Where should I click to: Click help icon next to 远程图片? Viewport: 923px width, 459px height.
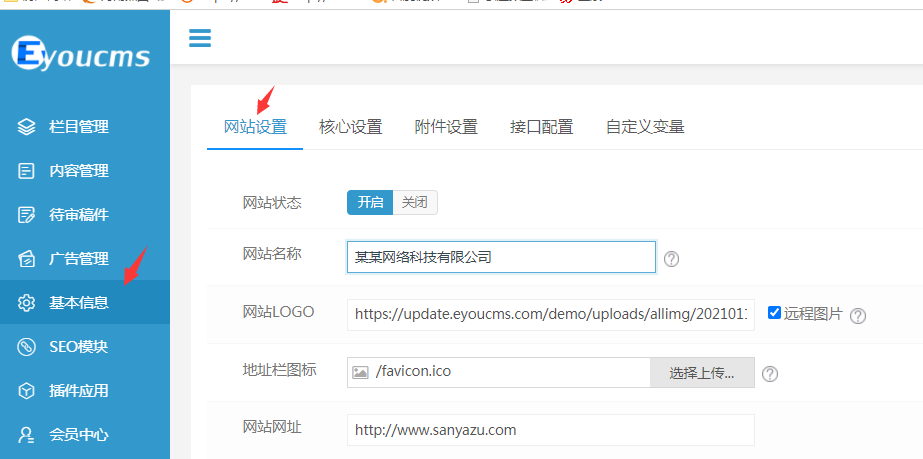coord(858,315)
